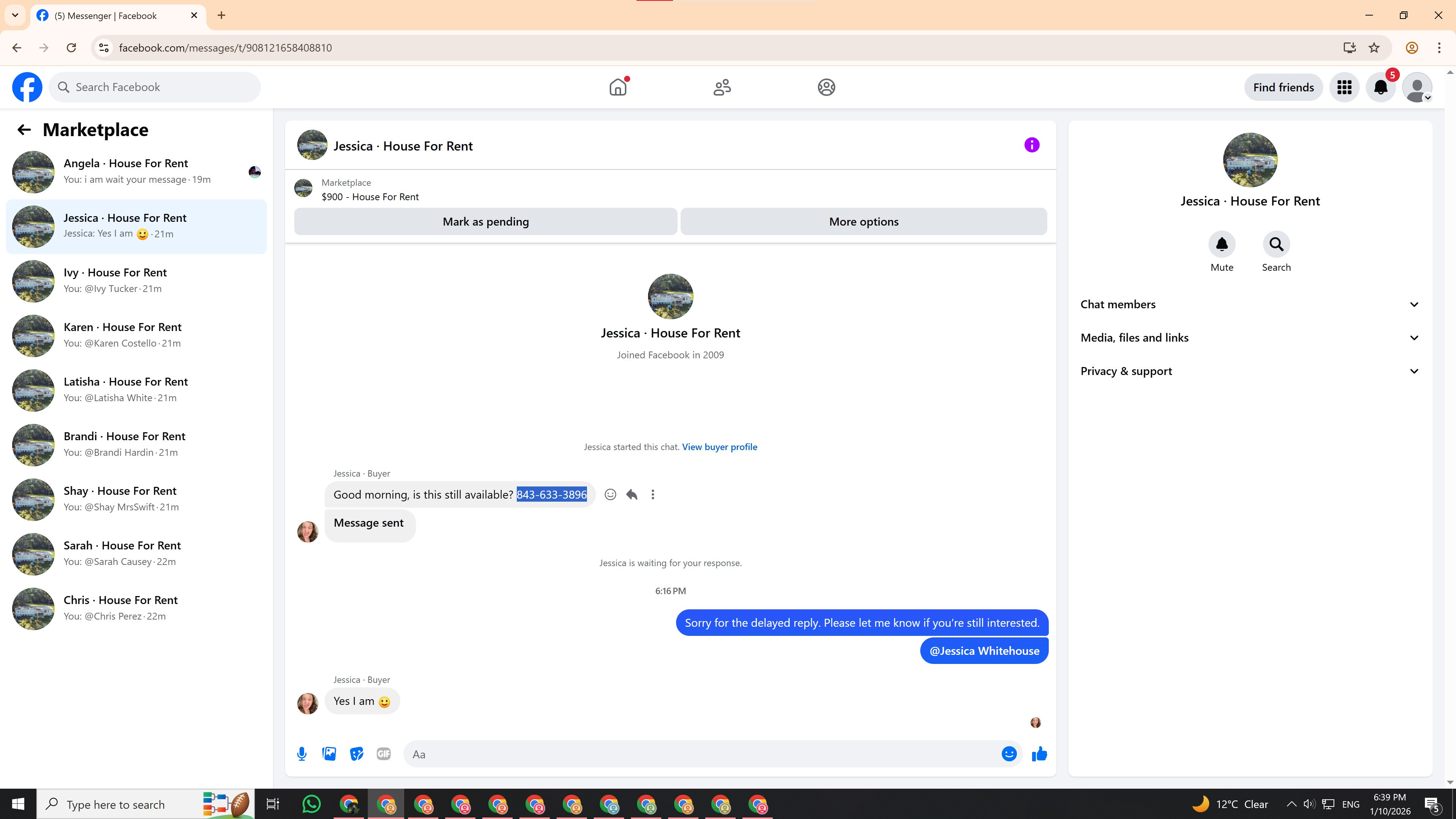1456x819 pixels.
Task: Open the emoji picker in message box
Action: pos(1009,754)
